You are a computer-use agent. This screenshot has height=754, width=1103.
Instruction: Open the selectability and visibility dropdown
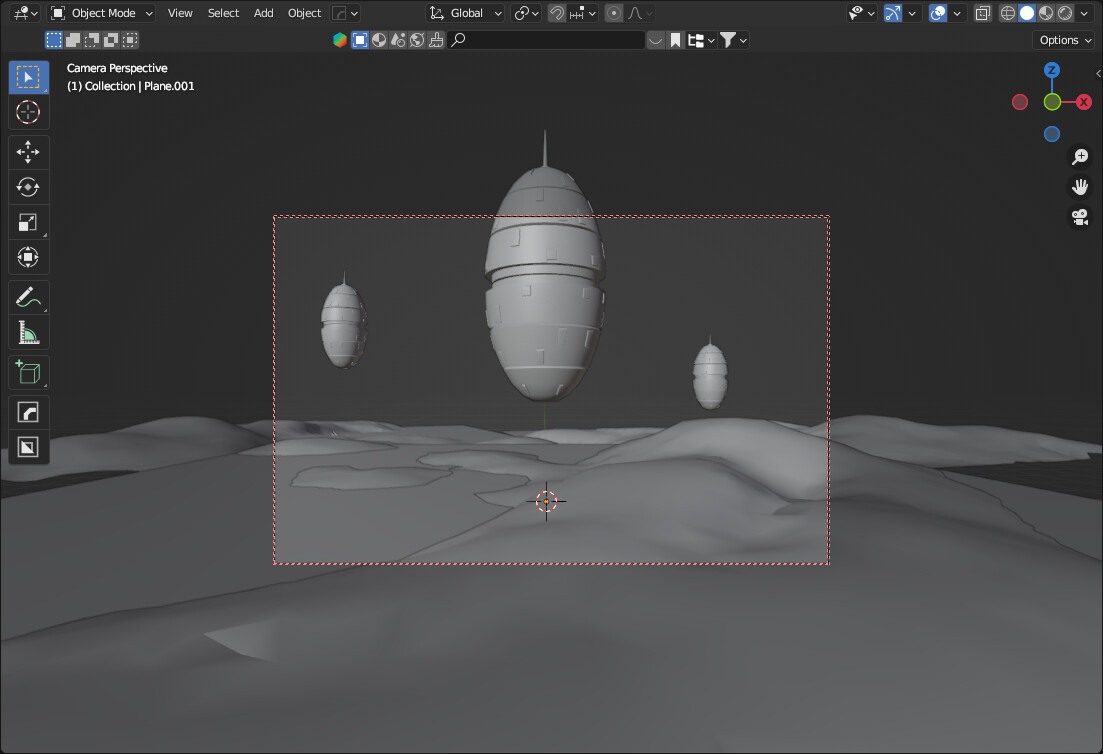pos(862,13)
